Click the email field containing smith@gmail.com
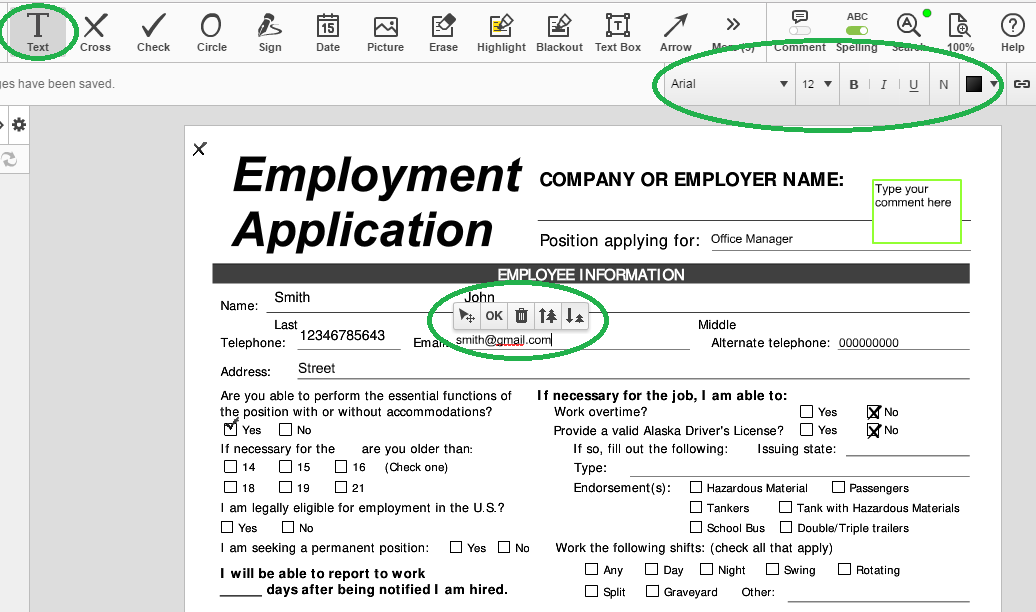 point(503,340)
